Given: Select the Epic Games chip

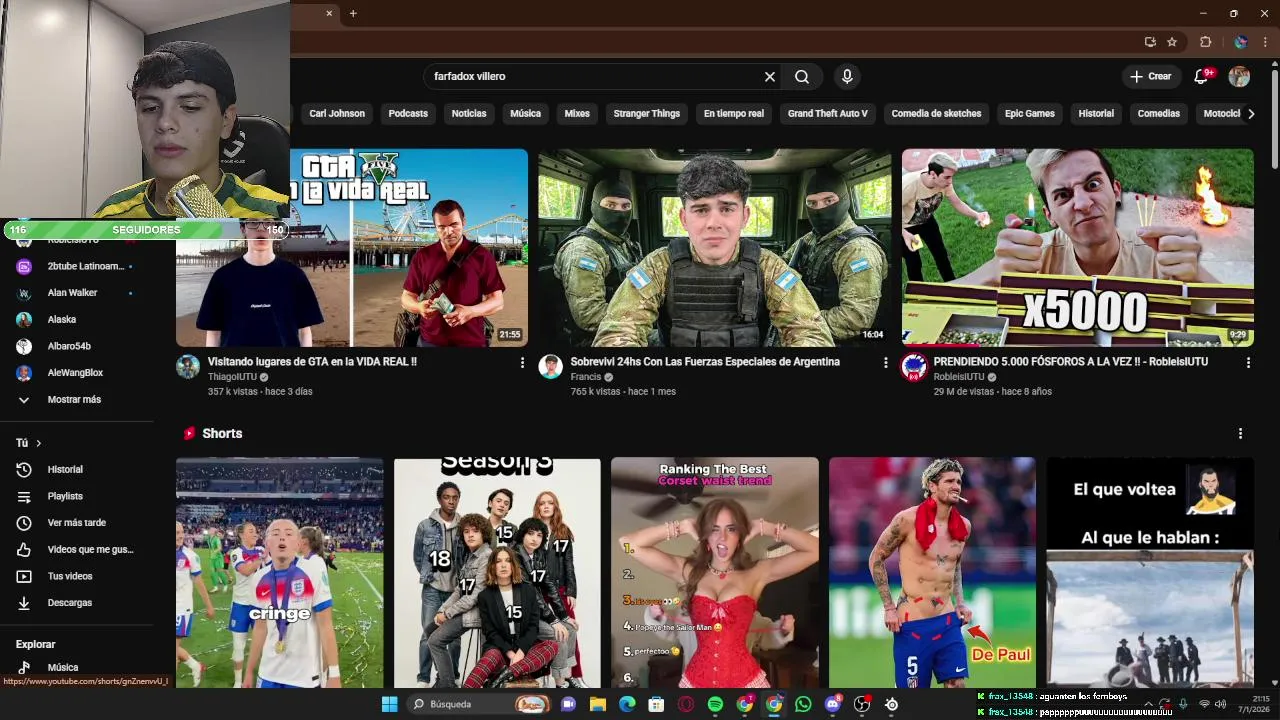Looking at the screenshot, I should point(1030,114).
